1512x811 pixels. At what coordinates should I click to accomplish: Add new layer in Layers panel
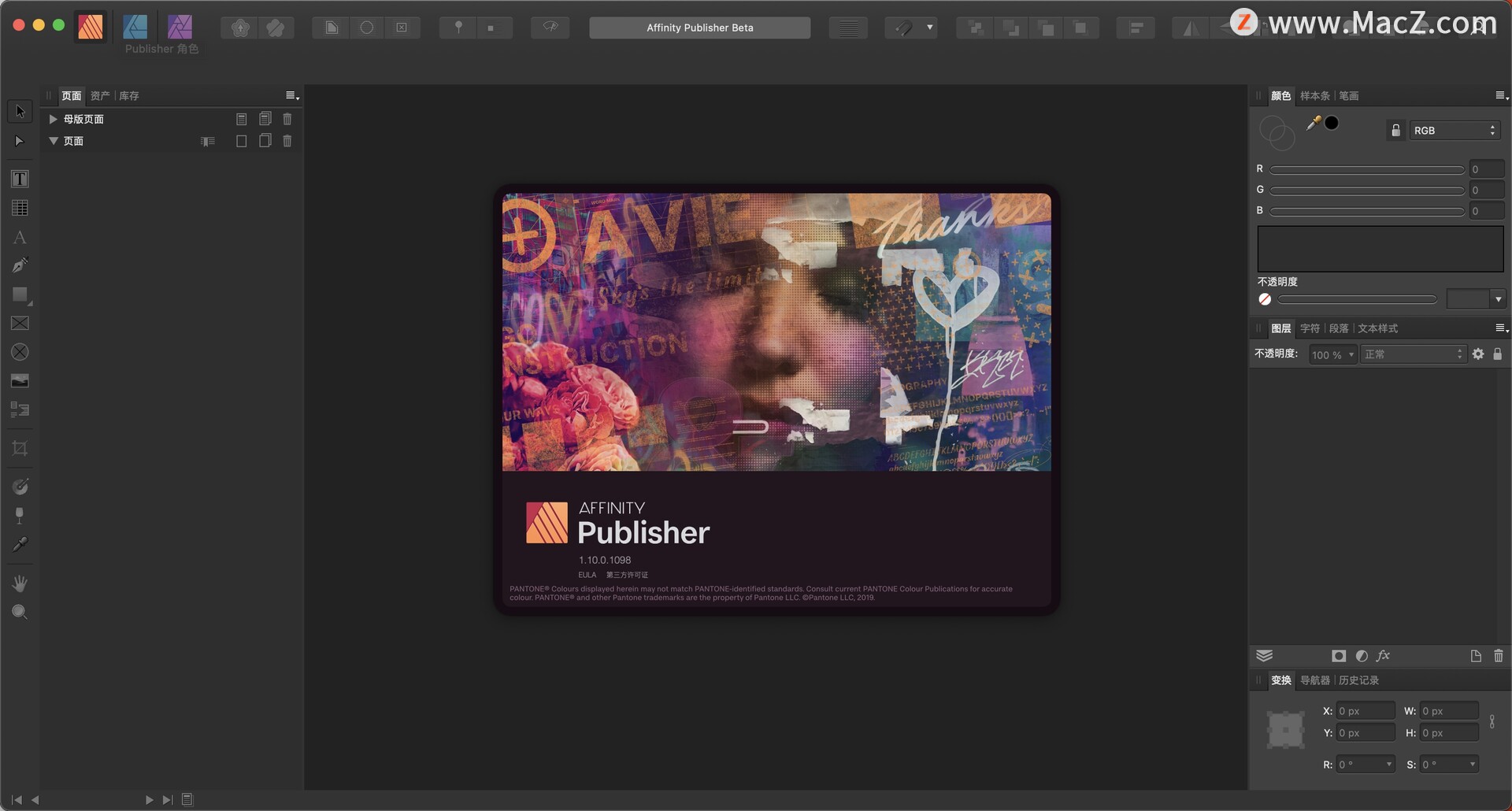tap(1476, 656)
